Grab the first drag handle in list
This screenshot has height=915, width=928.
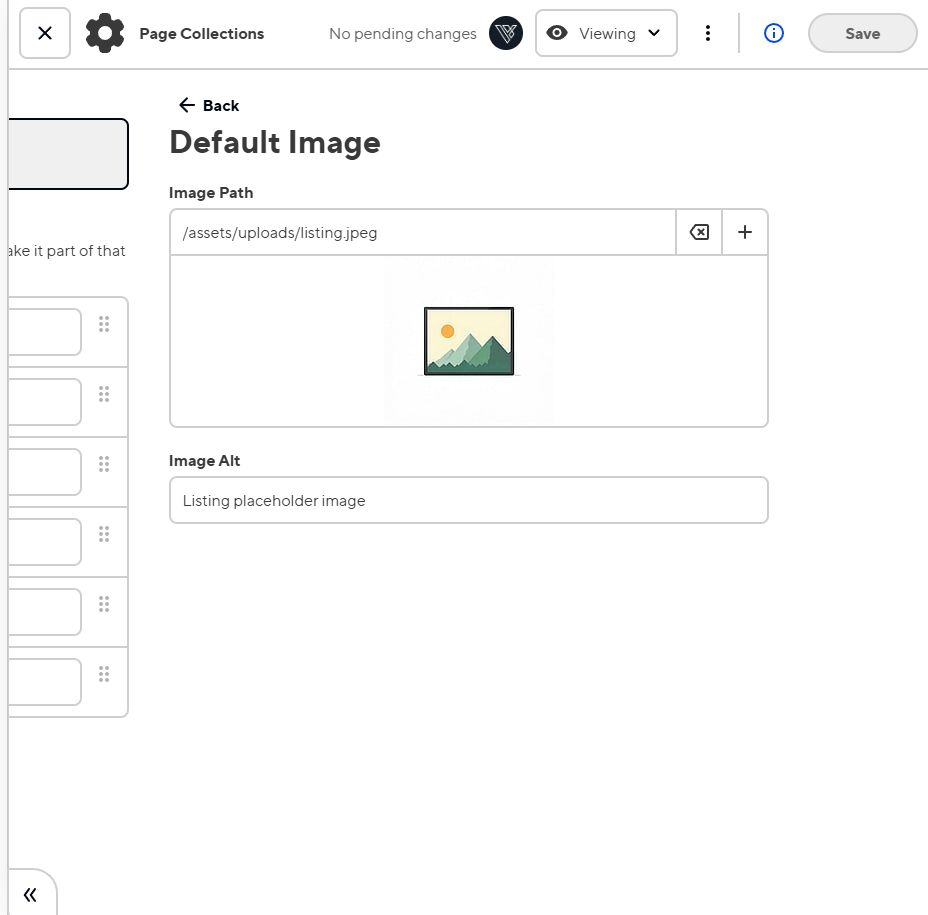104,324
